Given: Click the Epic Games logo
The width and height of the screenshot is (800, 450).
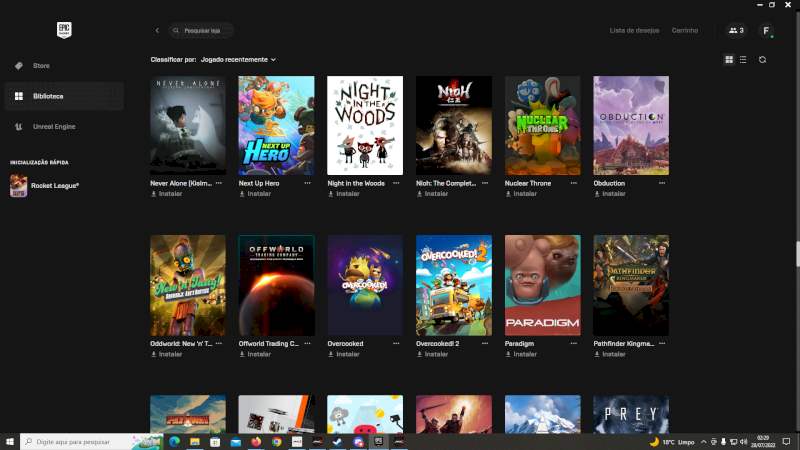Looking at the screenshot, I should coord(64,30).
